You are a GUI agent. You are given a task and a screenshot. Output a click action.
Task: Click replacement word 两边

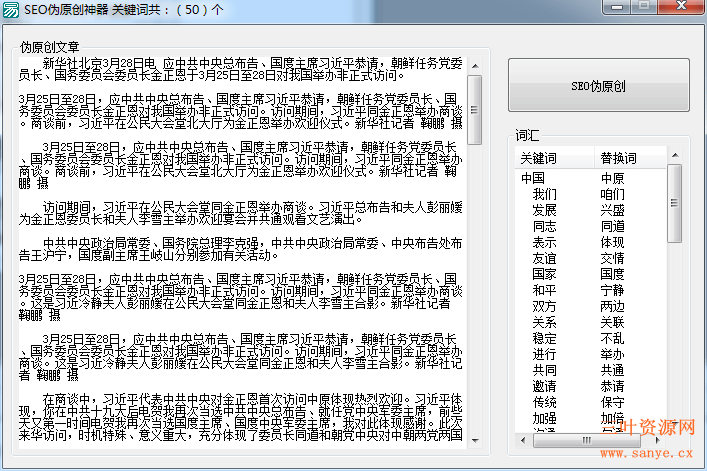click(612, 306)
